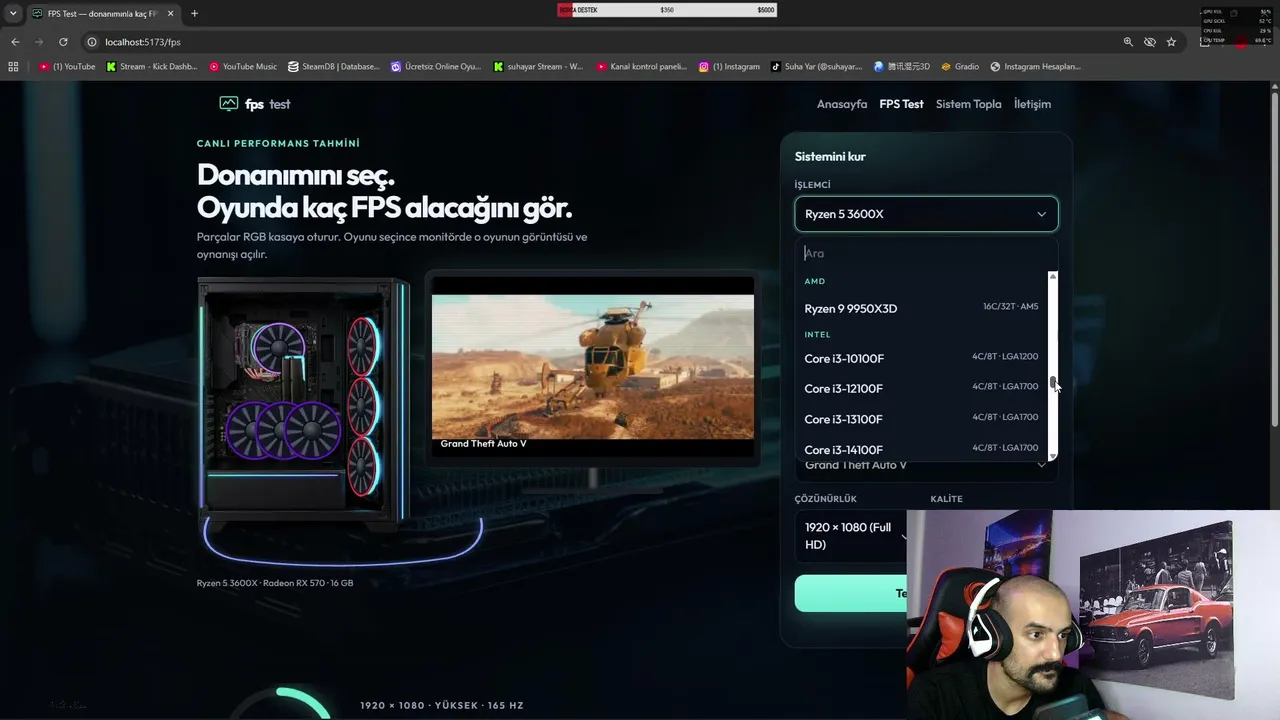Click the crossed-out eye icon in address bar
The width and height of the screenshot is (1280, 720).
pos(1150,42)
